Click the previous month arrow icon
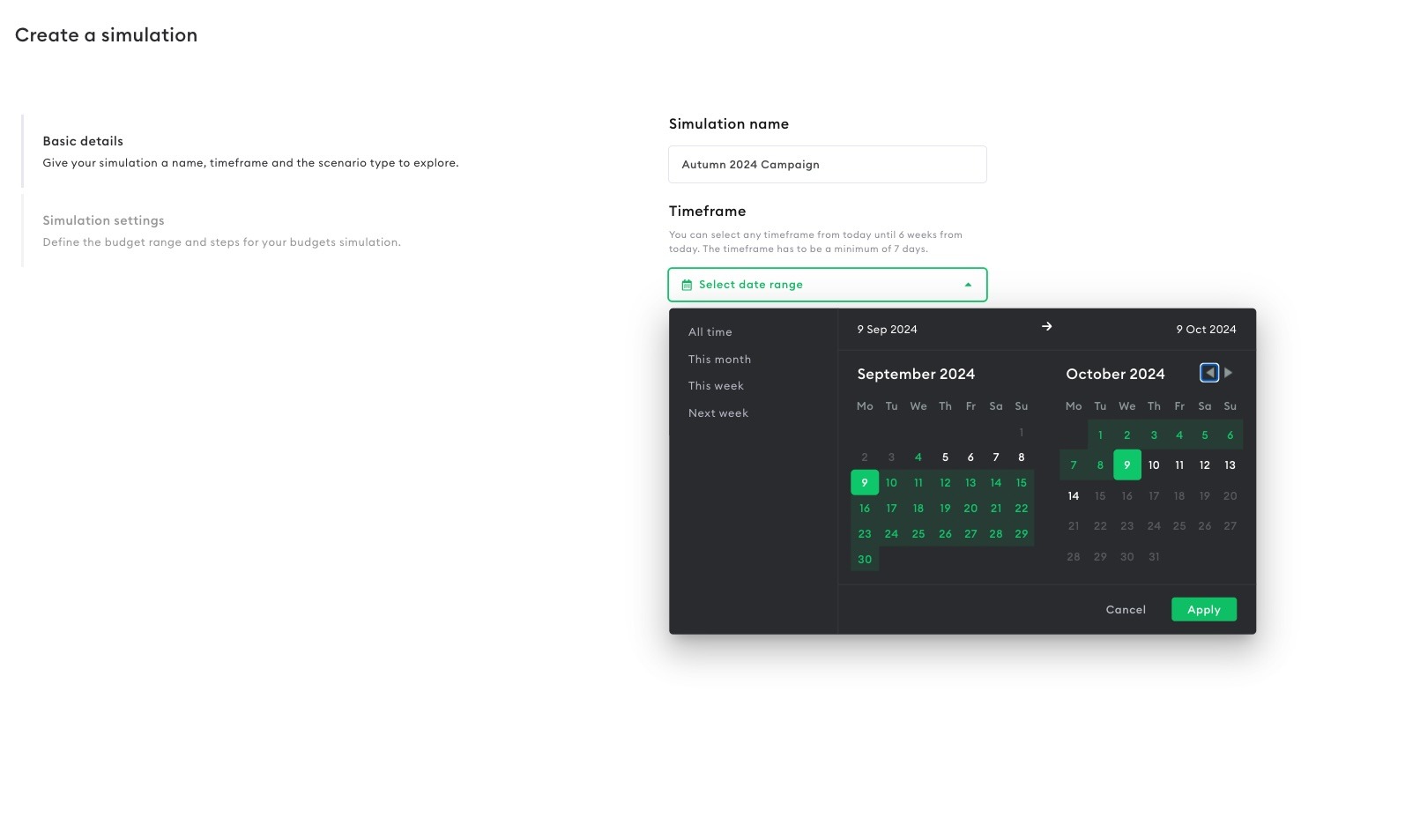This screenshot has width=1420, height=840. pyautogui.click(x=1208, y=372)
